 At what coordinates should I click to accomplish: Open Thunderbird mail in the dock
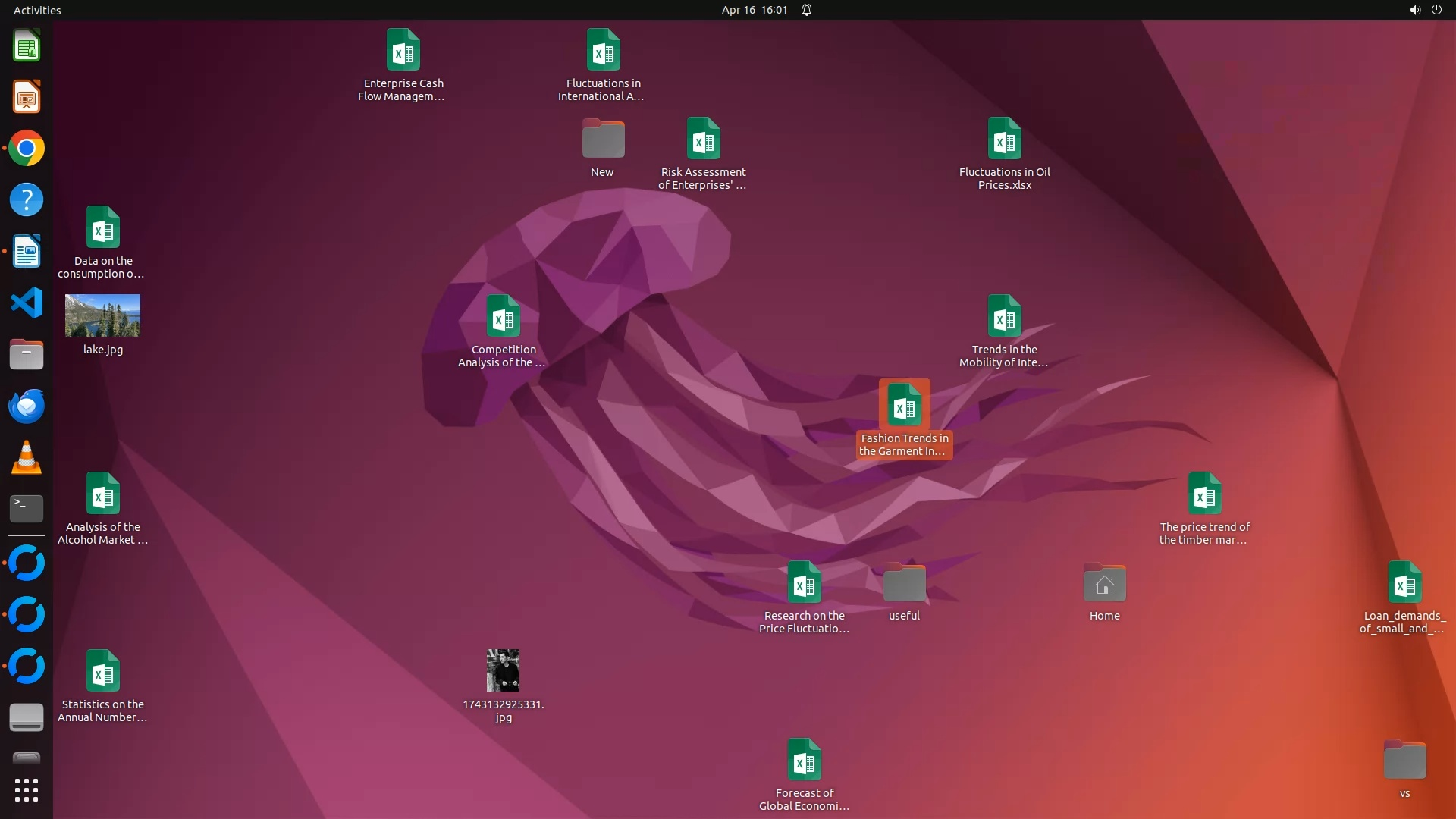pyautogui.click(x=27, y=406)
